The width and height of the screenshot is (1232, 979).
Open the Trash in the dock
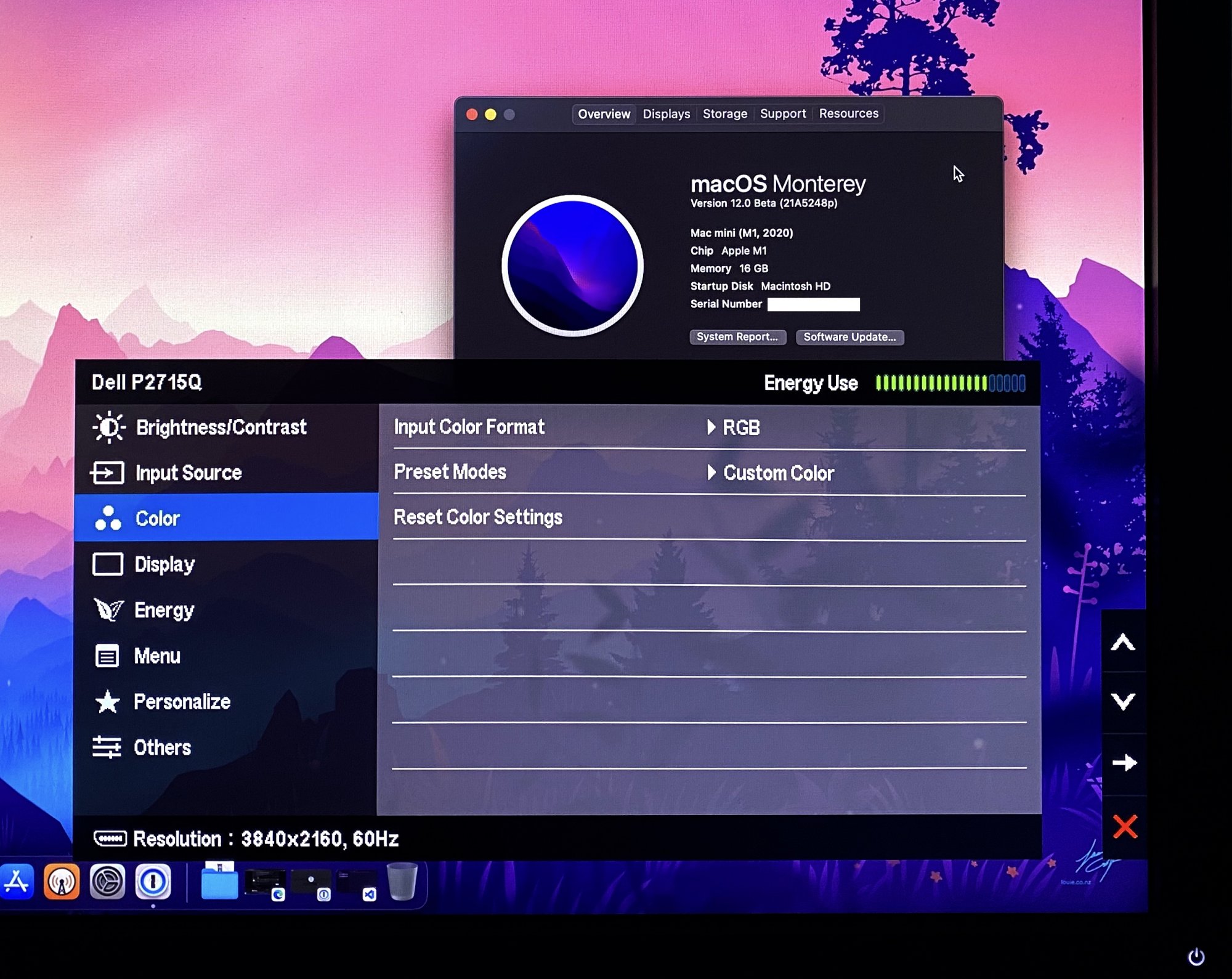tap(402, 882)
